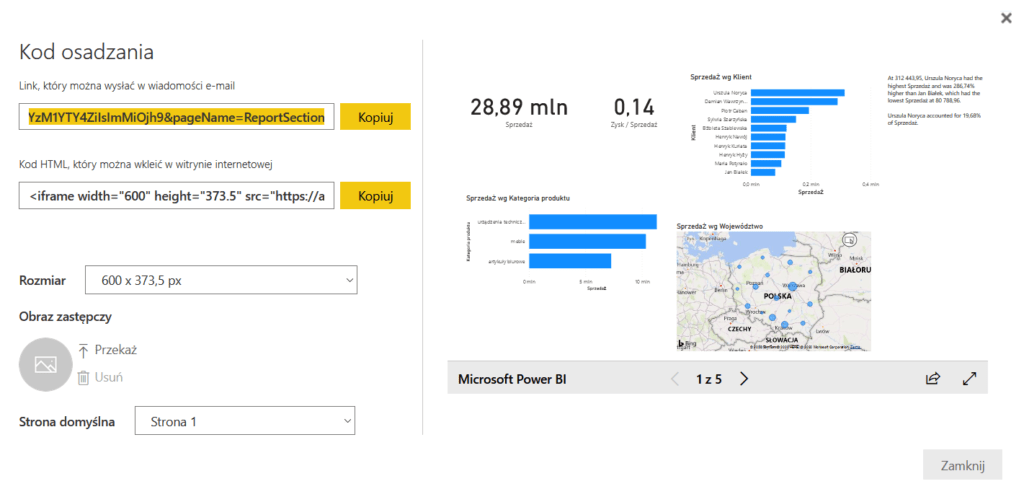Click the email link text field
This screenshot has height=489, width=1024.
pyautogui.click(x=176, y=117)
